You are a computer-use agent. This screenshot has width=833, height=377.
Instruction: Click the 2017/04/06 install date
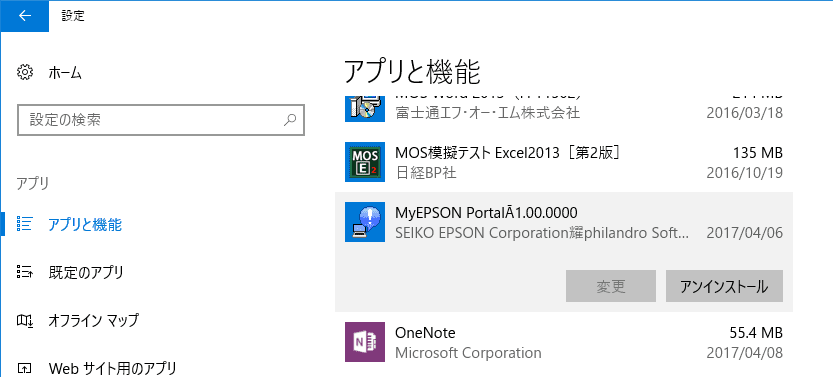click(x=745, y=233)
